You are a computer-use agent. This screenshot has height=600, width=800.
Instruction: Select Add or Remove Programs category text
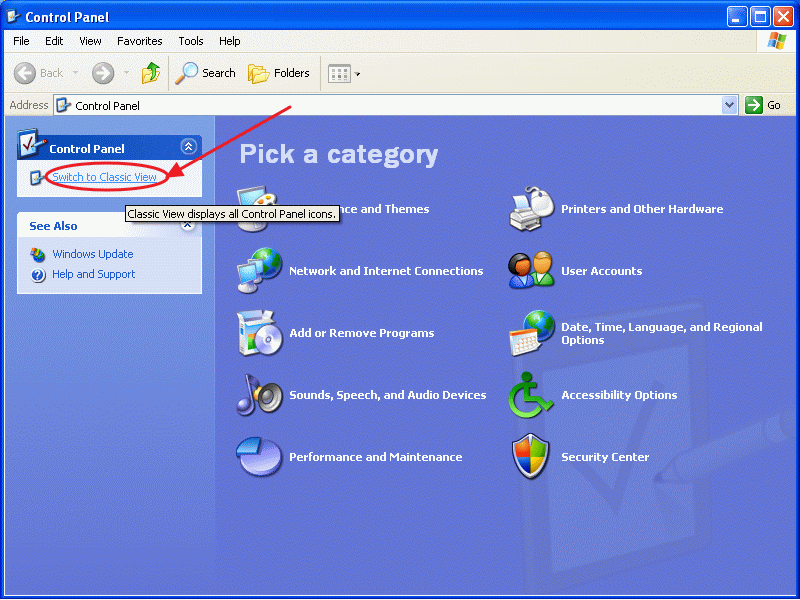[362, 333]
